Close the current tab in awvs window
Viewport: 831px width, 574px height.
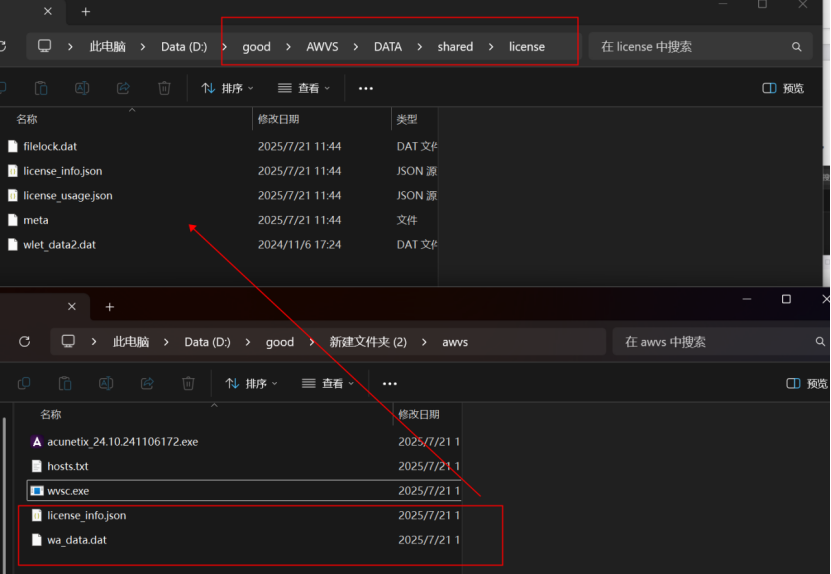(x=72, y=306)
